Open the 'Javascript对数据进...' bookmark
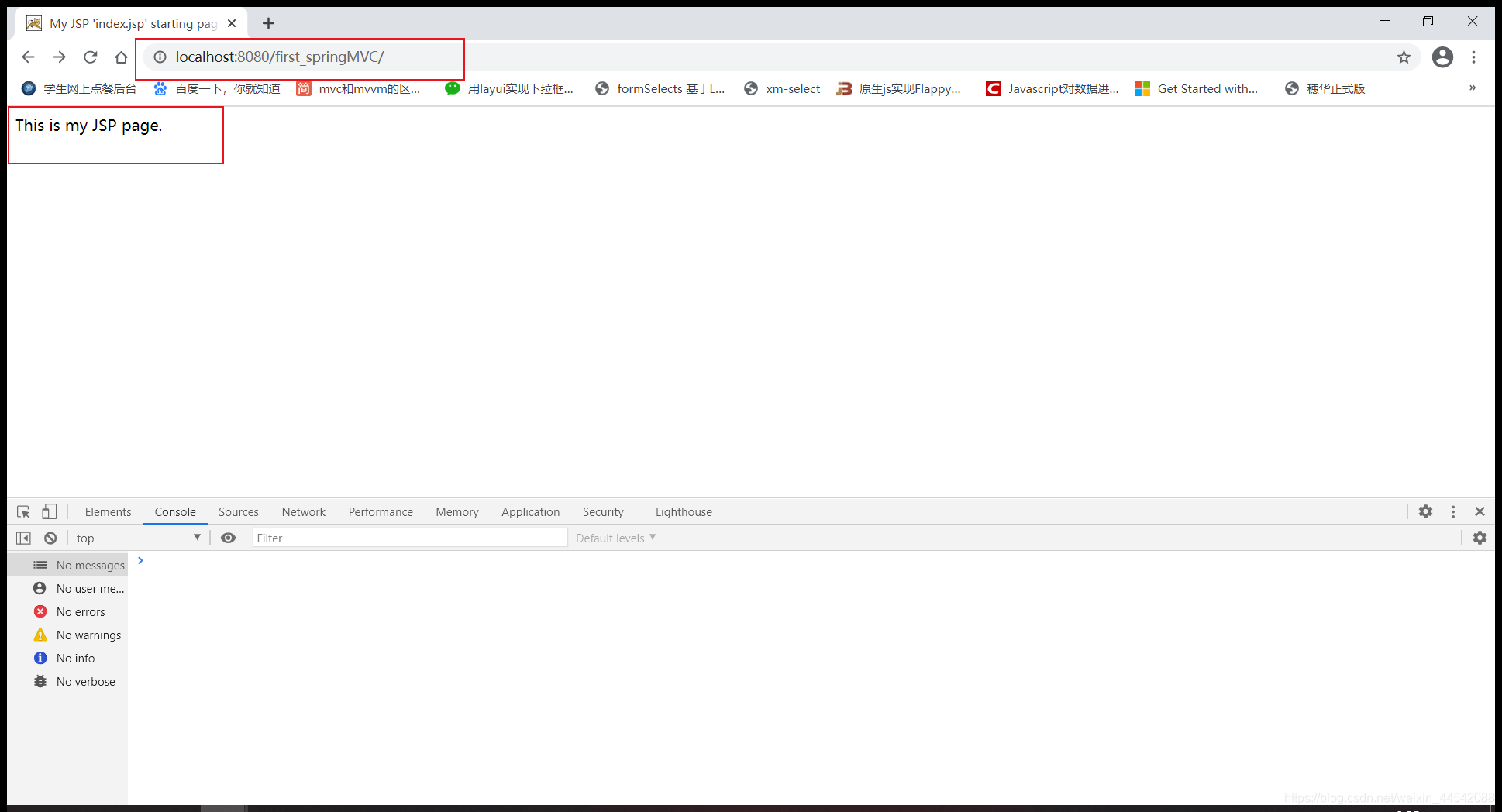1502x812 pixels. click(x=1052, y=88)
